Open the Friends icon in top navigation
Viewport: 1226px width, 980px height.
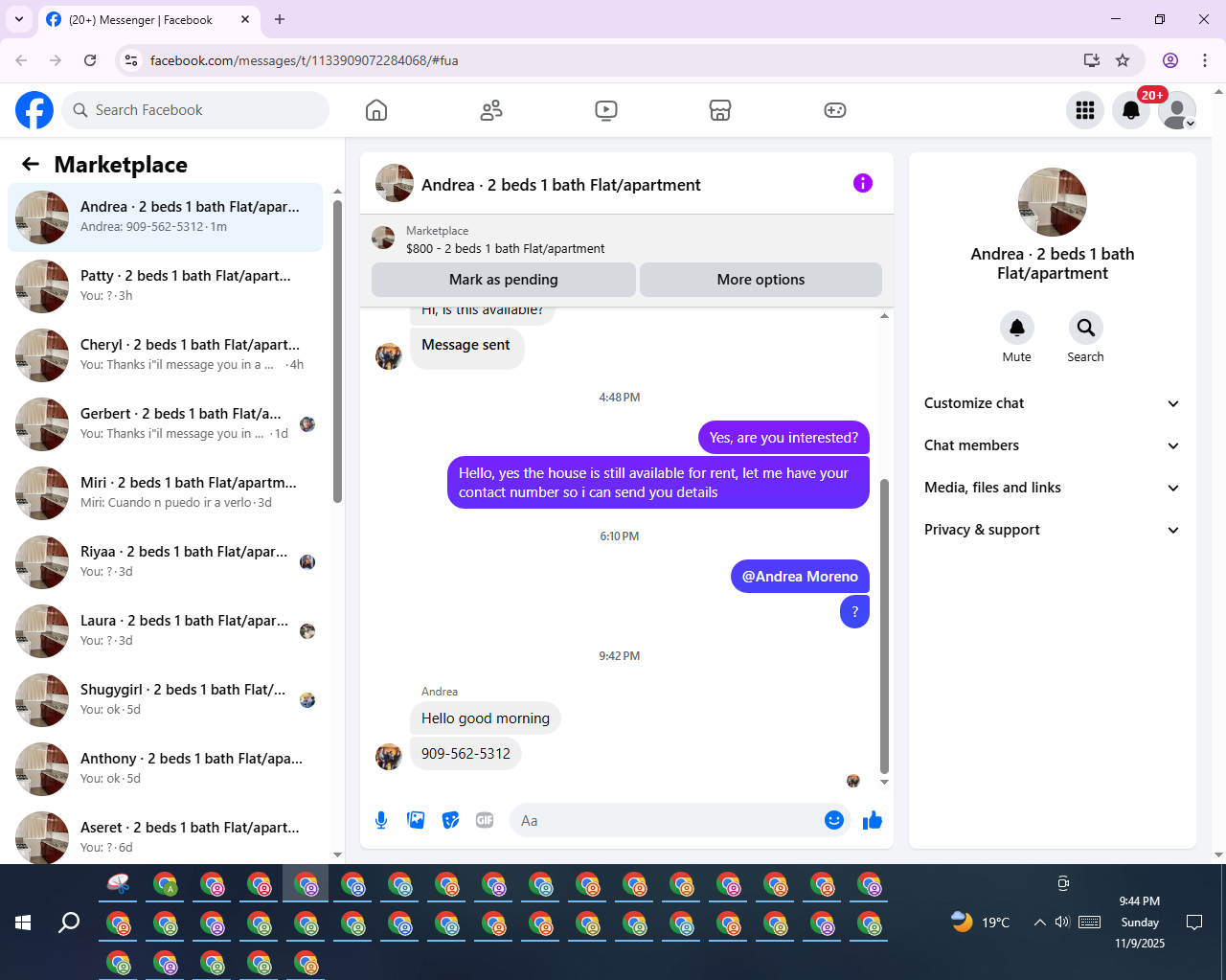(x=491, y=110)
